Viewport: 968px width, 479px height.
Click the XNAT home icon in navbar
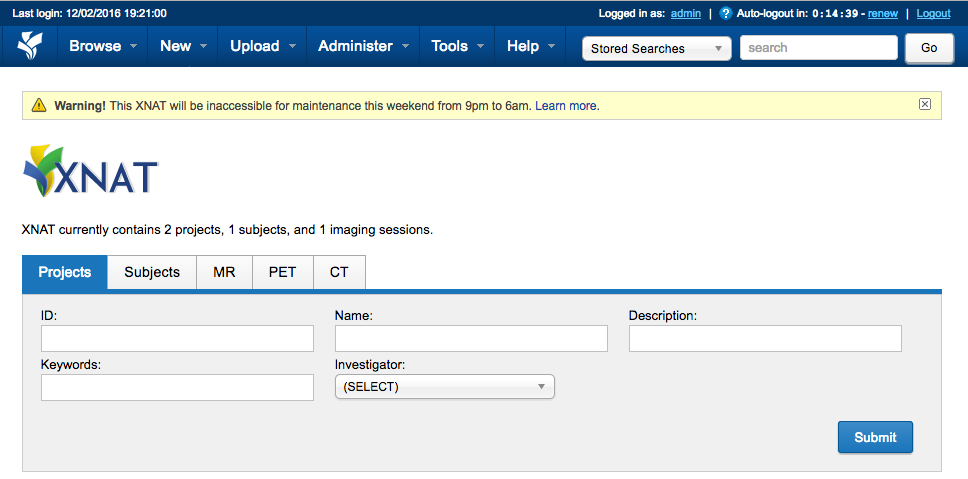point(30,46)
